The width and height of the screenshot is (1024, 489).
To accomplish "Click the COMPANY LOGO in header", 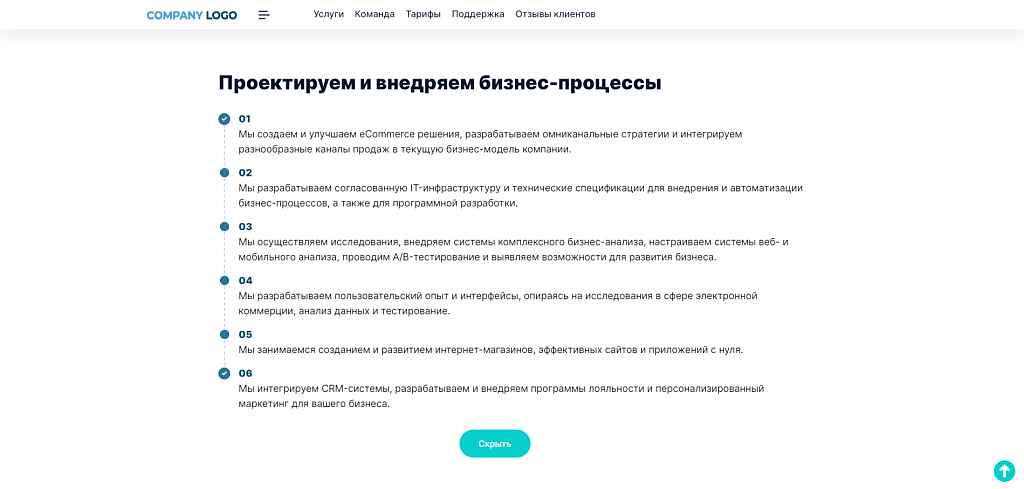I will [192, 15].
